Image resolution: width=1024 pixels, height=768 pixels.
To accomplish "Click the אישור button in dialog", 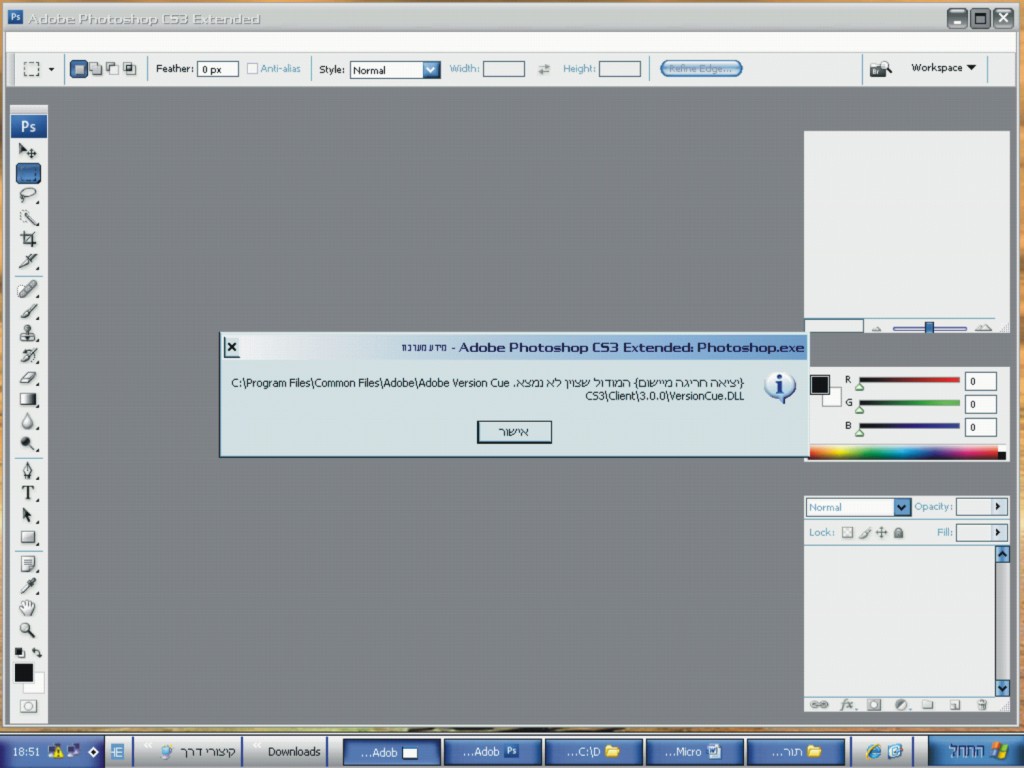I will point(514,432).
